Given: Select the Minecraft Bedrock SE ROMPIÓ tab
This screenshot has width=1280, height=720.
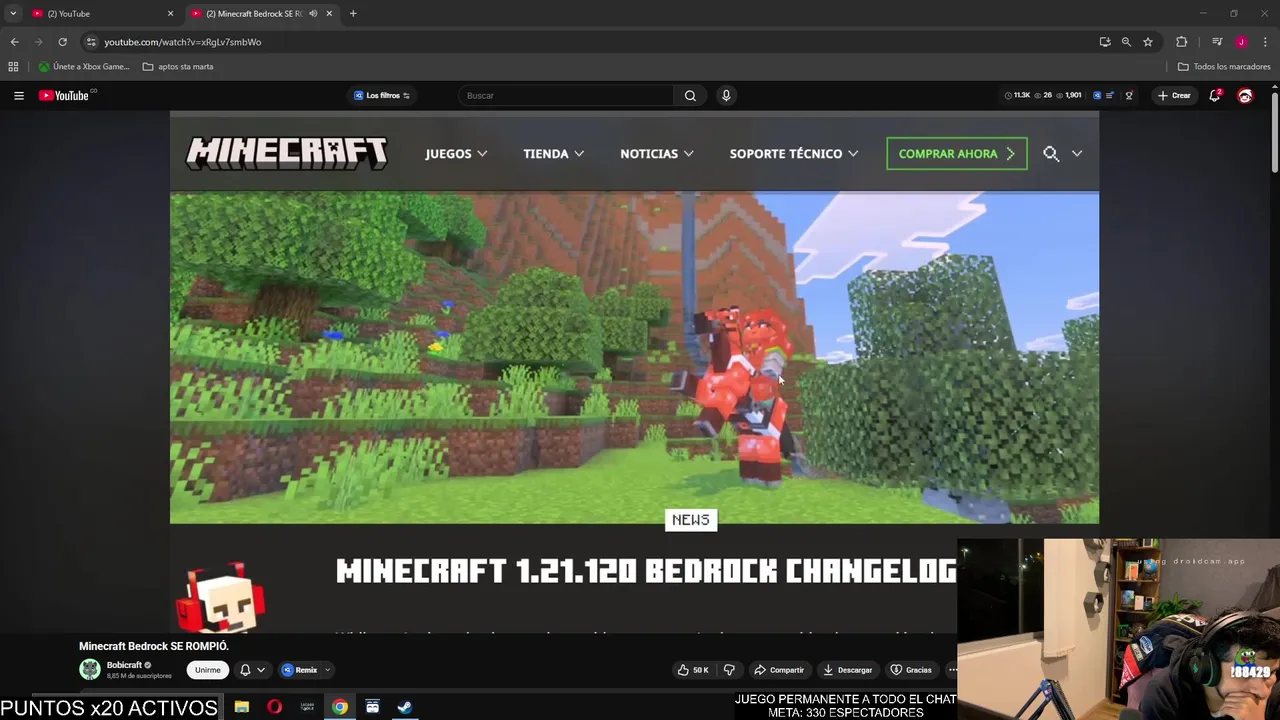Looking at the screenshot, I should click(x=255, y=14).
